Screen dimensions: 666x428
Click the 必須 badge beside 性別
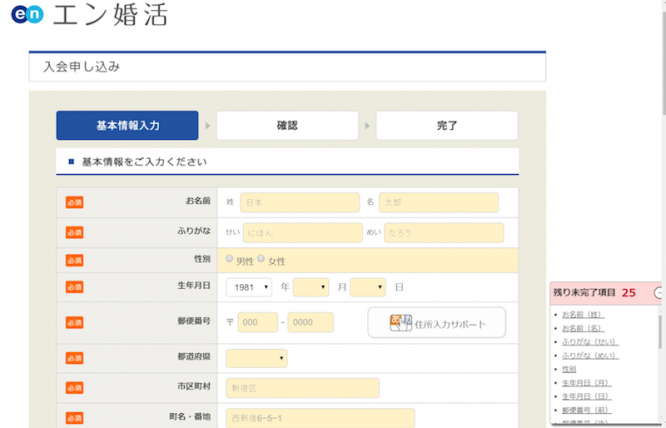point(74,260)
